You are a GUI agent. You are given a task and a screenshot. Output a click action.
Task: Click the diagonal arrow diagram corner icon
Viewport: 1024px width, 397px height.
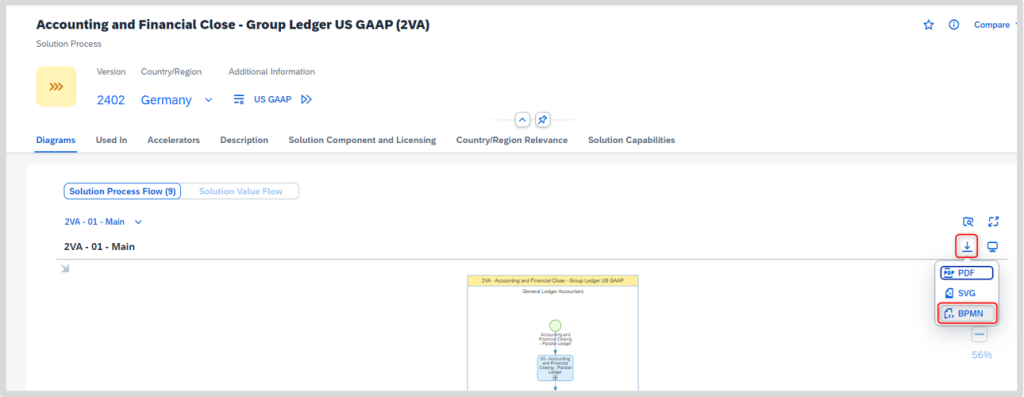click(x=65, y=268)
